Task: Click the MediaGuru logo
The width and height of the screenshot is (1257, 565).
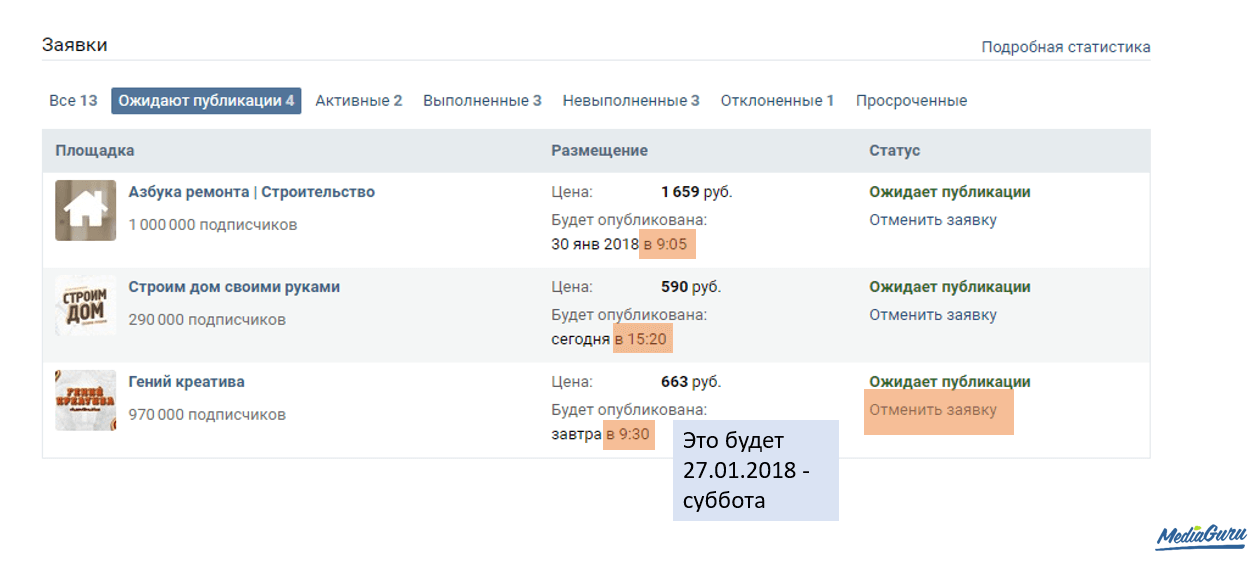Action: (1201, 536)
